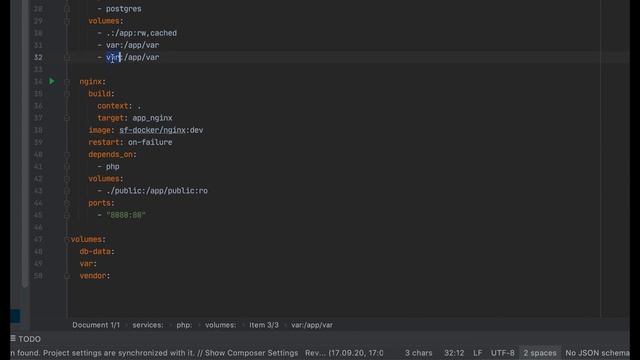
Task: Follow the sf-docker/nginx image link
Action: 153,130
